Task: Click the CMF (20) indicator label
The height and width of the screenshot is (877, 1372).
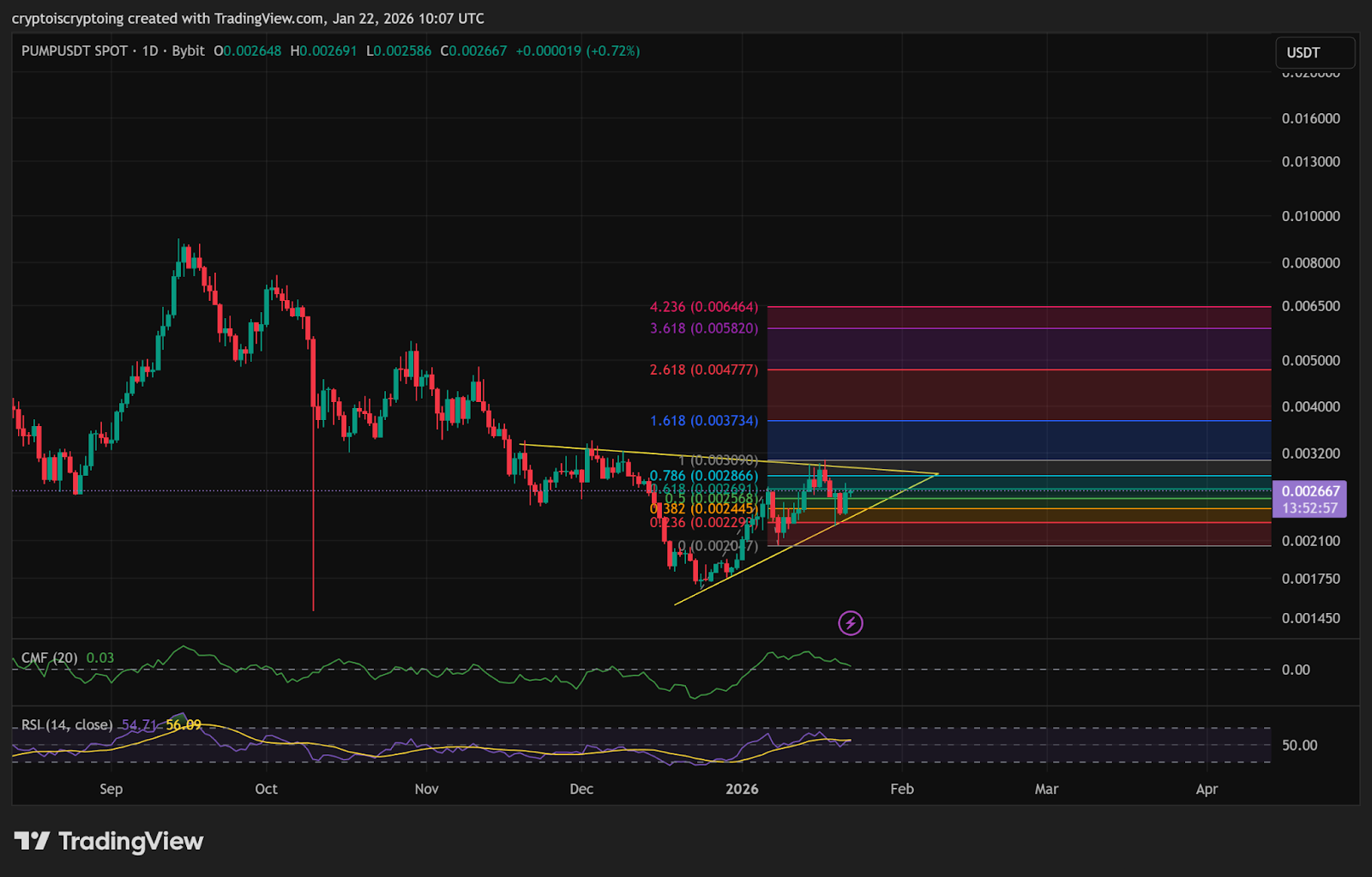Action: click(49, 658)
